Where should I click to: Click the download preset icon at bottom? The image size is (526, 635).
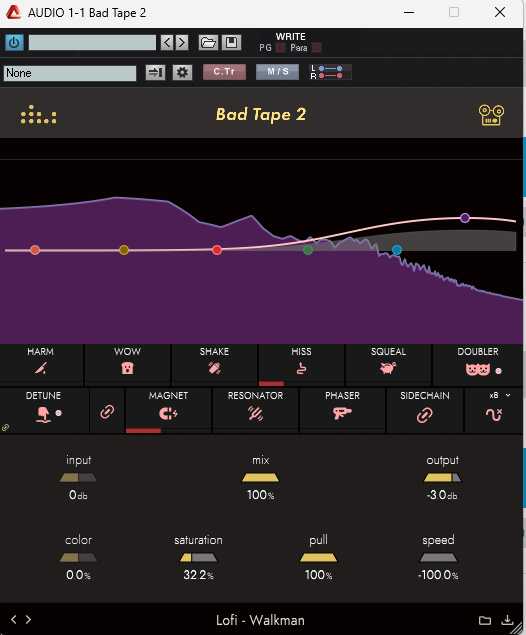click(507, 620)
